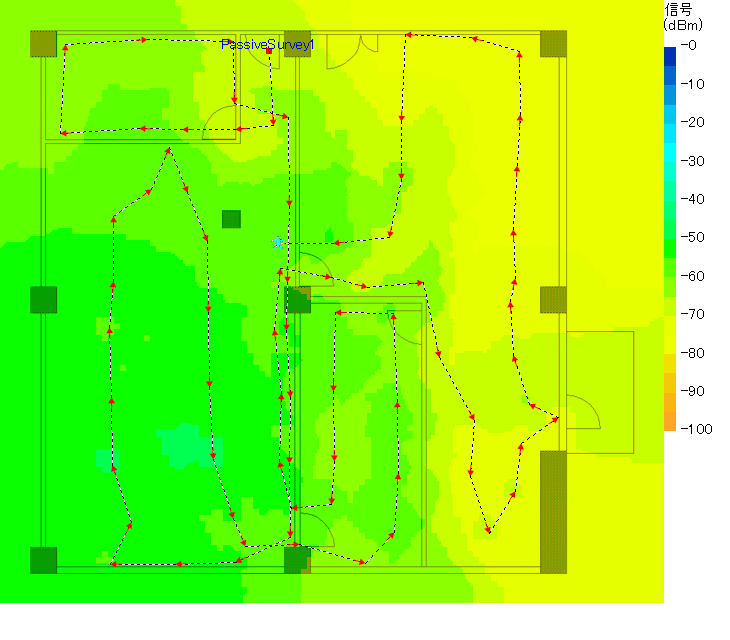Screen dimensions: 730x640
Task: Click the orange legend swatch near -100
Action: point(670,421)
